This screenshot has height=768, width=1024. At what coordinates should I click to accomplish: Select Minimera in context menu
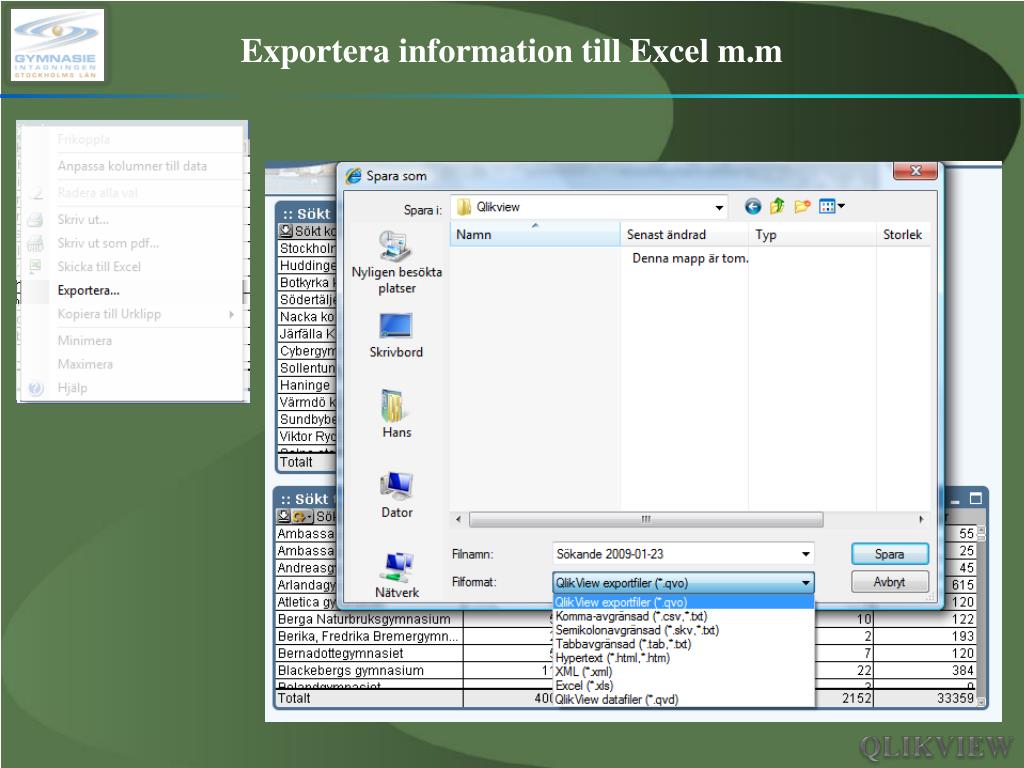pyautogui.click(x=84, y=340)
